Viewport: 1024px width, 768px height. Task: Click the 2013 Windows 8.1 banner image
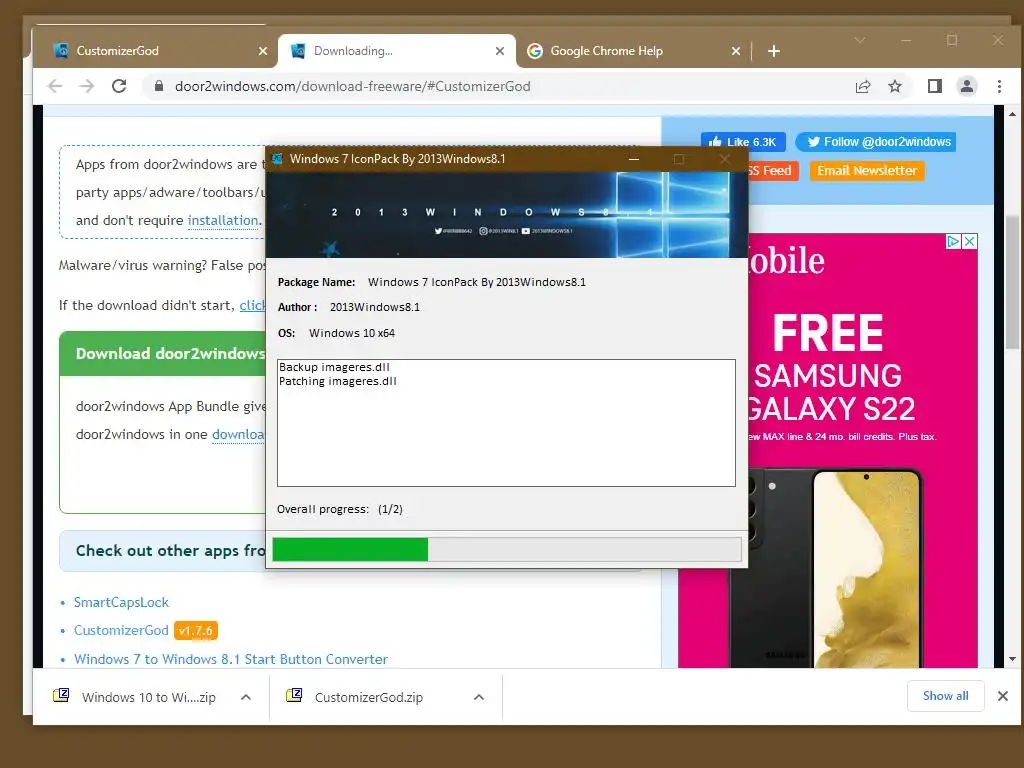point(507,215)
